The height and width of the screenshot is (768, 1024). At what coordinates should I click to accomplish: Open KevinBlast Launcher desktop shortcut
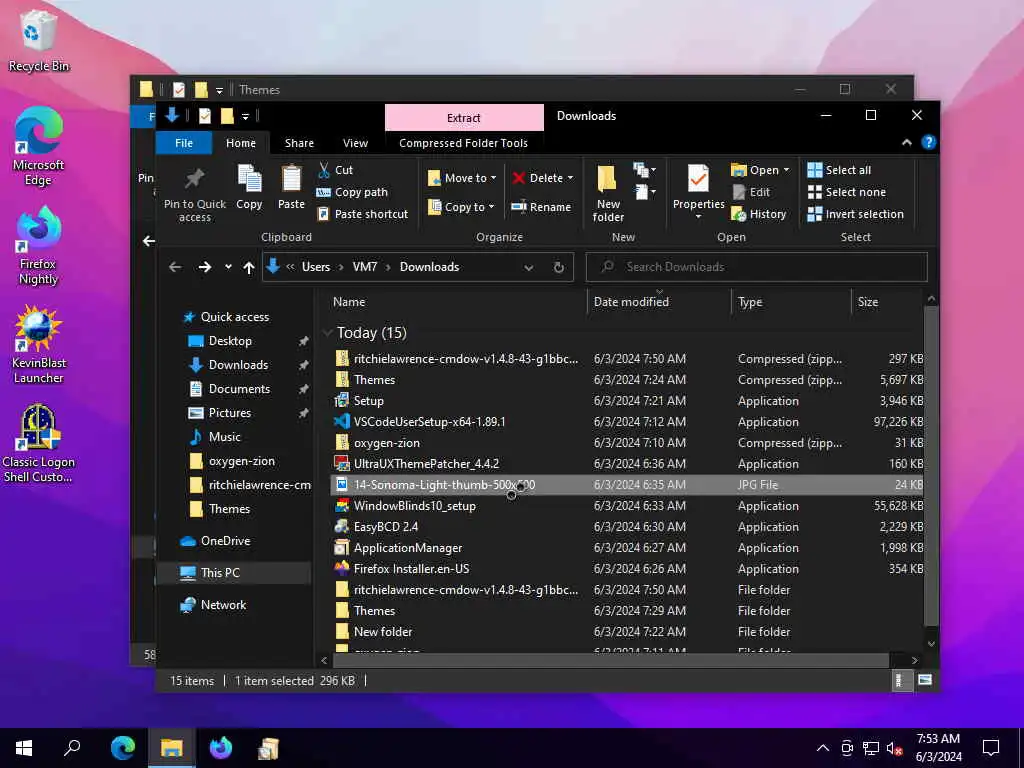tap(39, 345)
